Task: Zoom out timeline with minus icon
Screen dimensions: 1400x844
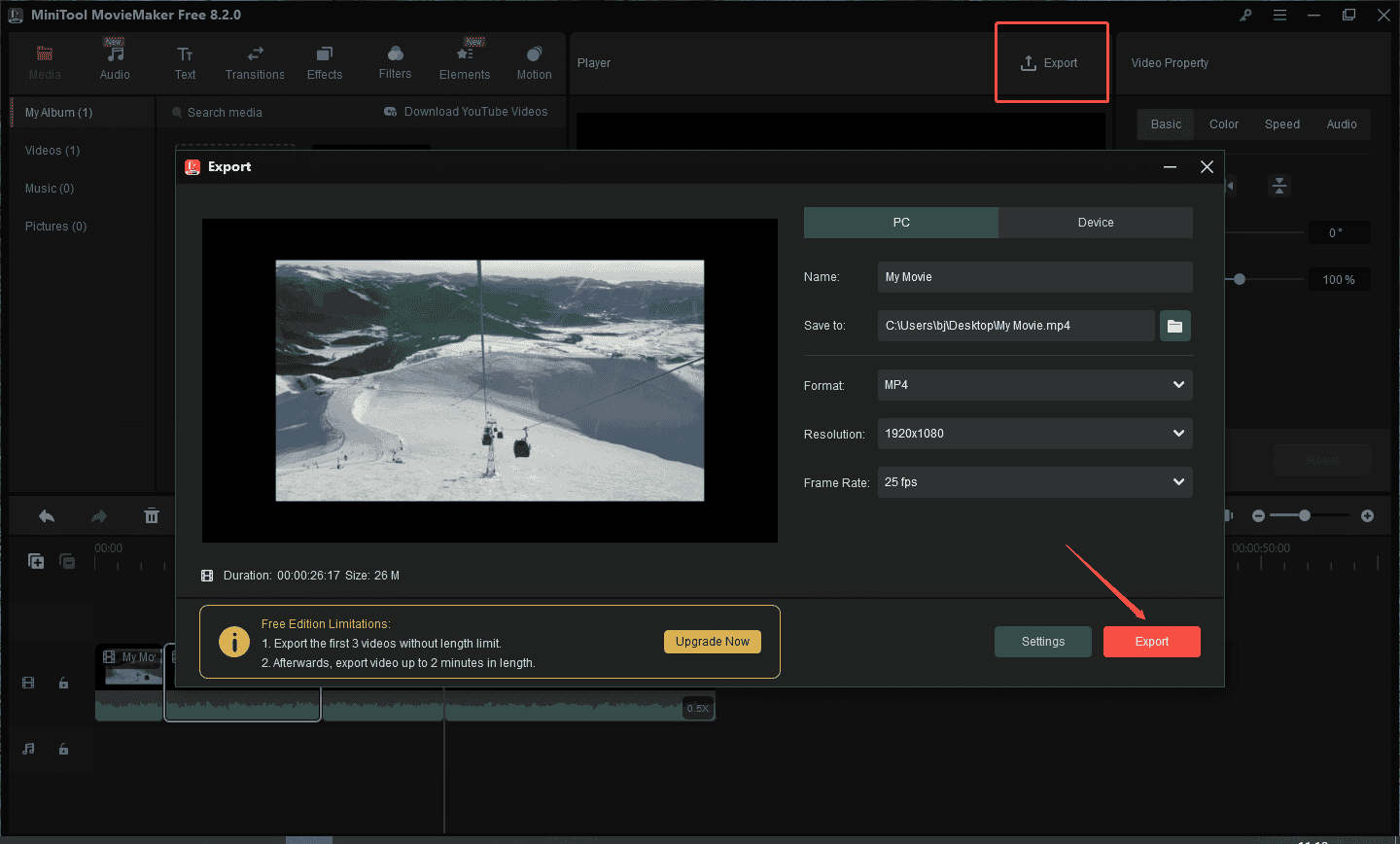Action: [1258, 515]
